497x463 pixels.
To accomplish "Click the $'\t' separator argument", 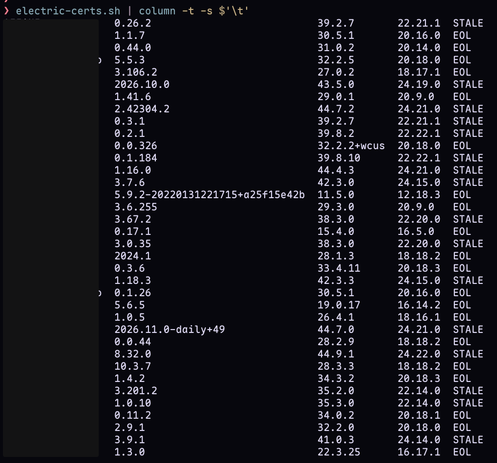I will 233,11.
